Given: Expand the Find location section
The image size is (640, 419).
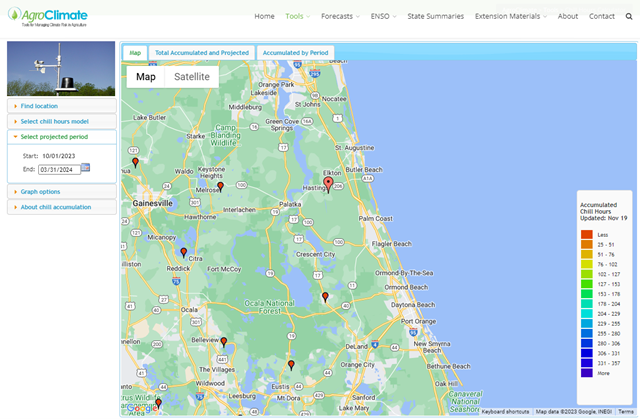Looking at the screenshot, I should point(39,105).
